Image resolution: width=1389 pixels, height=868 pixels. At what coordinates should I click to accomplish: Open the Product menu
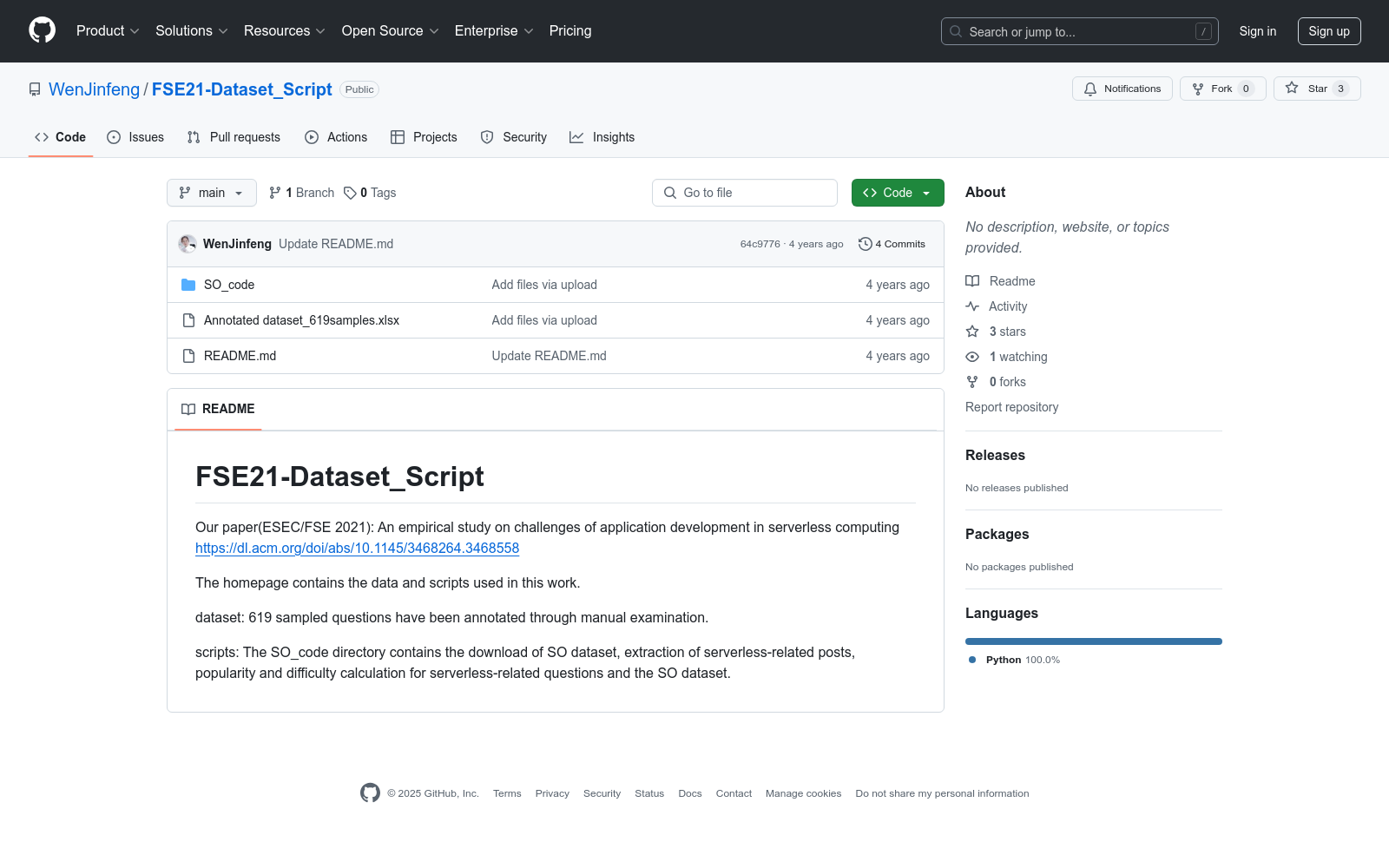click(108, 30)
